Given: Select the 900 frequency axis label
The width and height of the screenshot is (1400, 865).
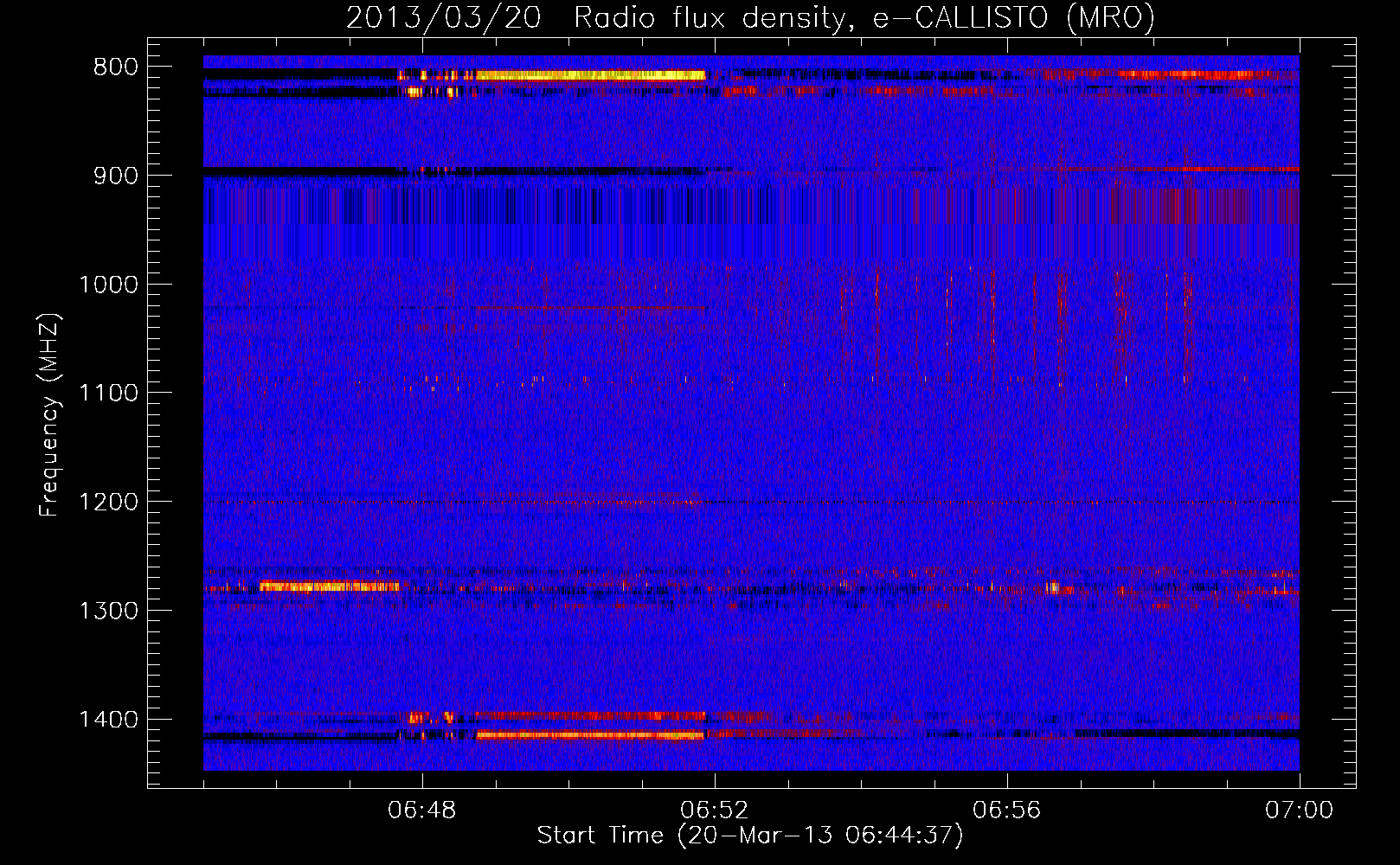Looking at the screenshot, I should point(116,176).
